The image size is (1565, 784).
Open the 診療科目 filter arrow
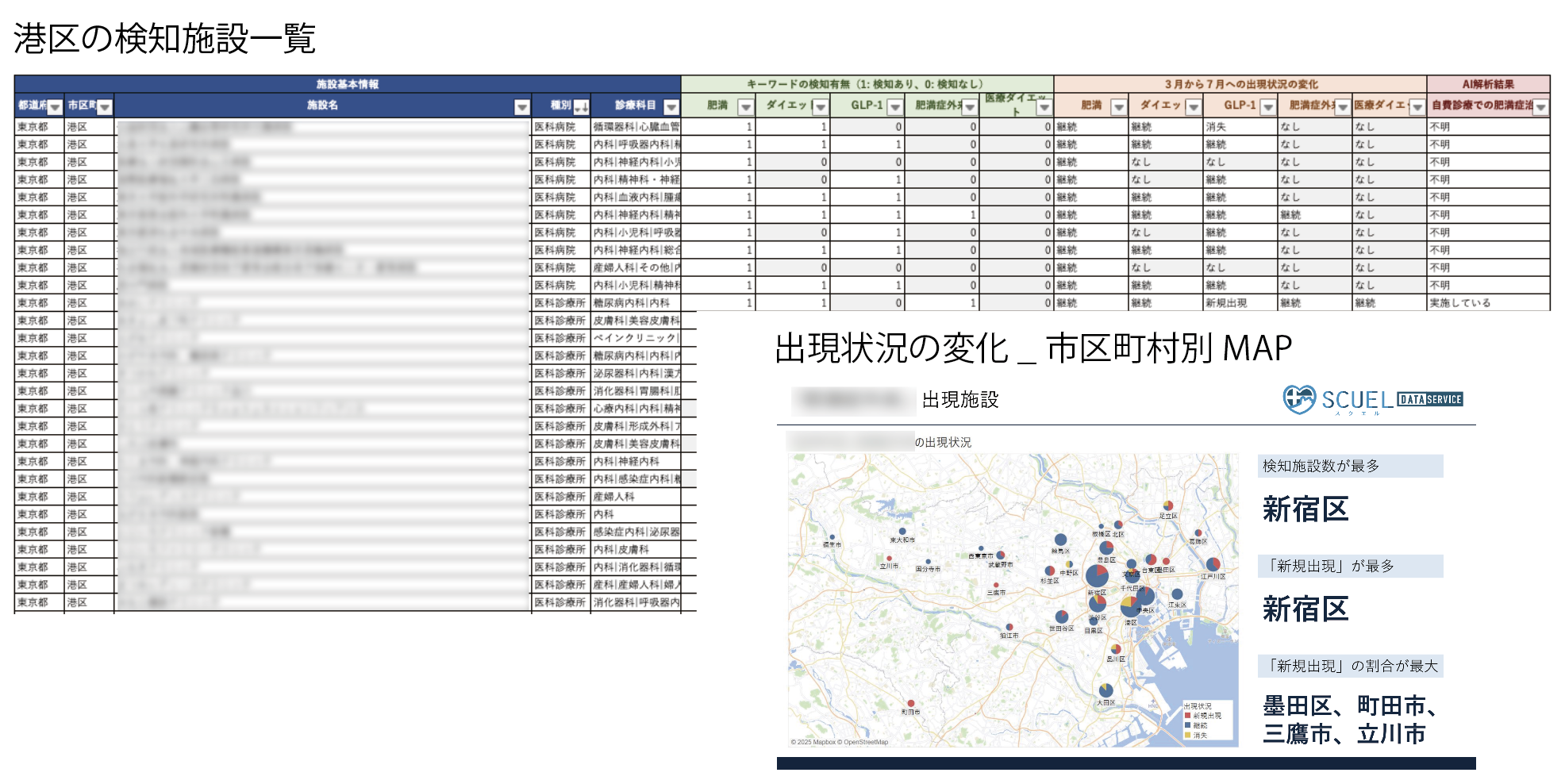(671, 107)
